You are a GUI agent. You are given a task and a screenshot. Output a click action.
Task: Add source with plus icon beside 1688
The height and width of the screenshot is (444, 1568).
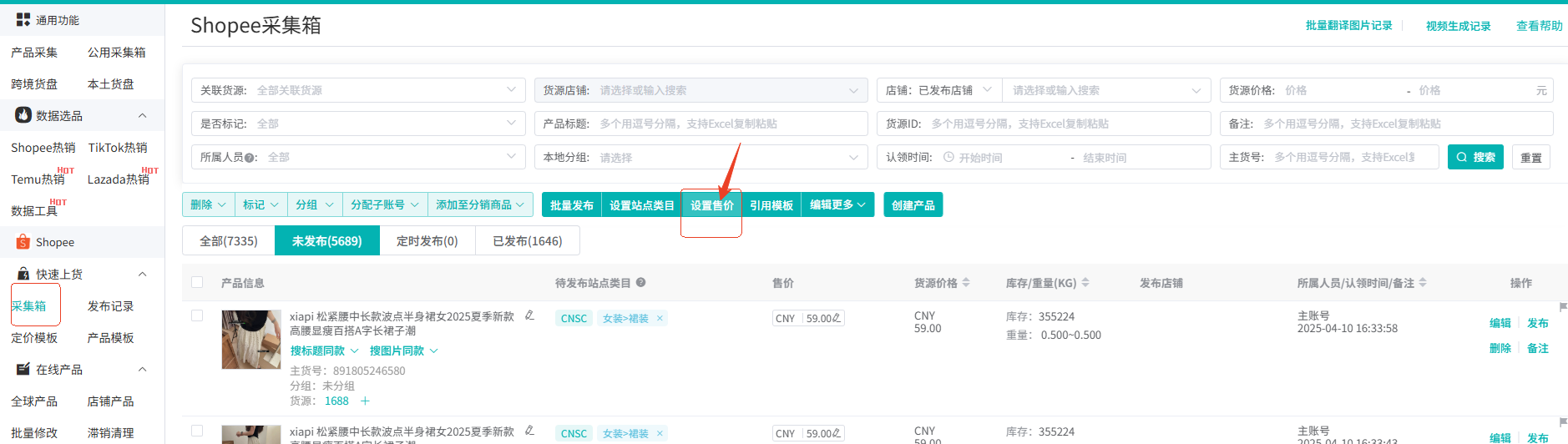365,401
